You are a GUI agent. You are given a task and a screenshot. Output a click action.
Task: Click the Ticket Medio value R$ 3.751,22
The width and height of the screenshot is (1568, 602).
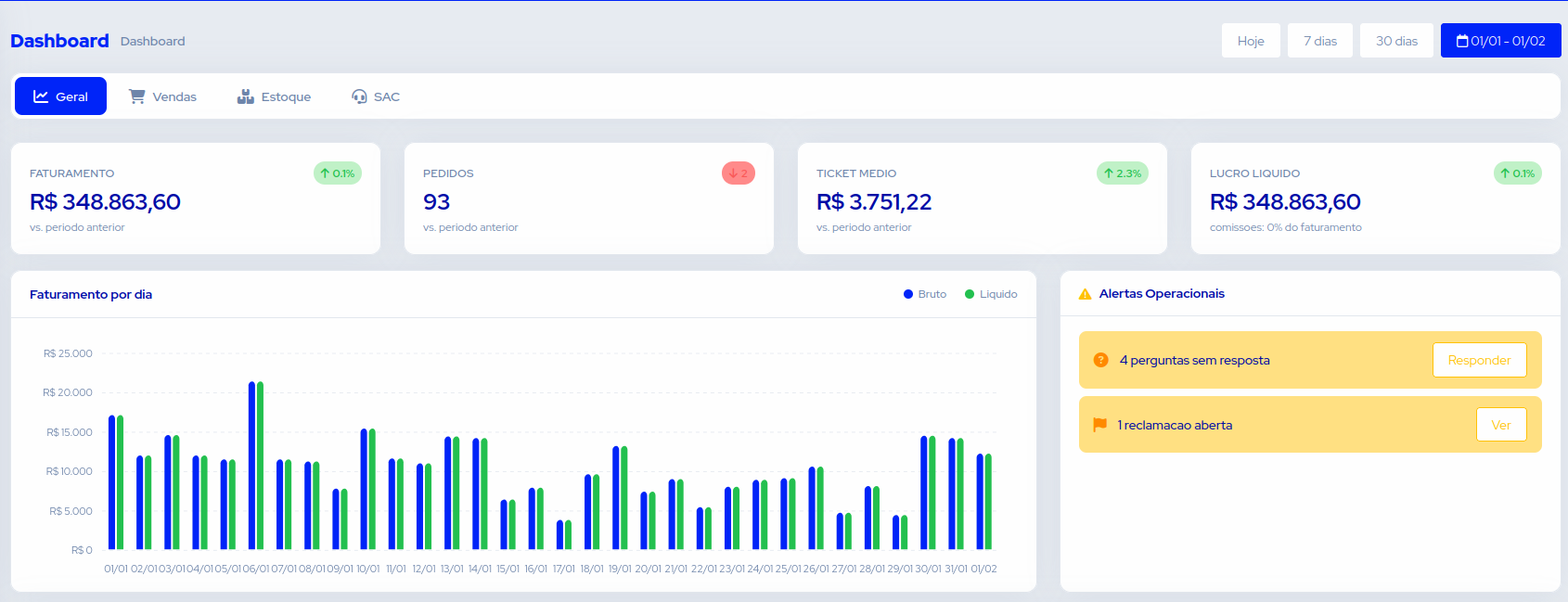[874, 202]
